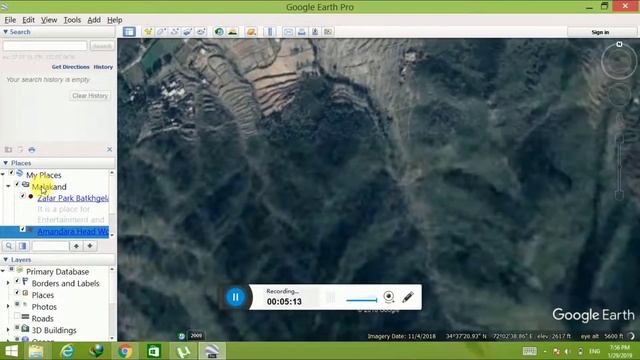This screenshot has width=640, height=360.
Task: Open the Add menu
Action: 94,20
